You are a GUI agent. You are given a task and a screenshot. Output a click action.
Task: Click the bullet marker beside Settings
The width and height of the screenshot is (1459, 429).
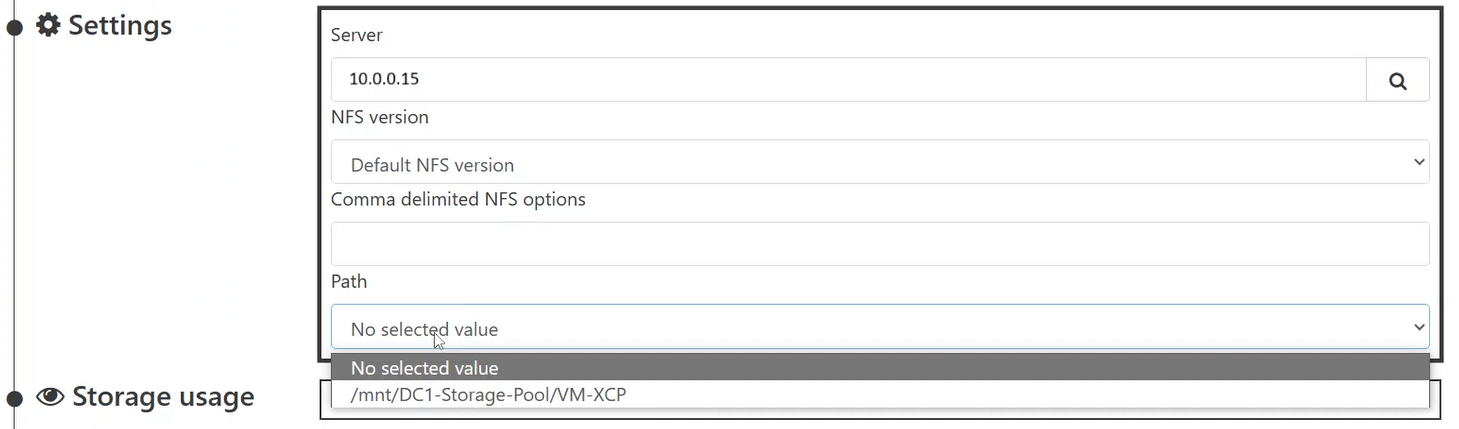14,27
